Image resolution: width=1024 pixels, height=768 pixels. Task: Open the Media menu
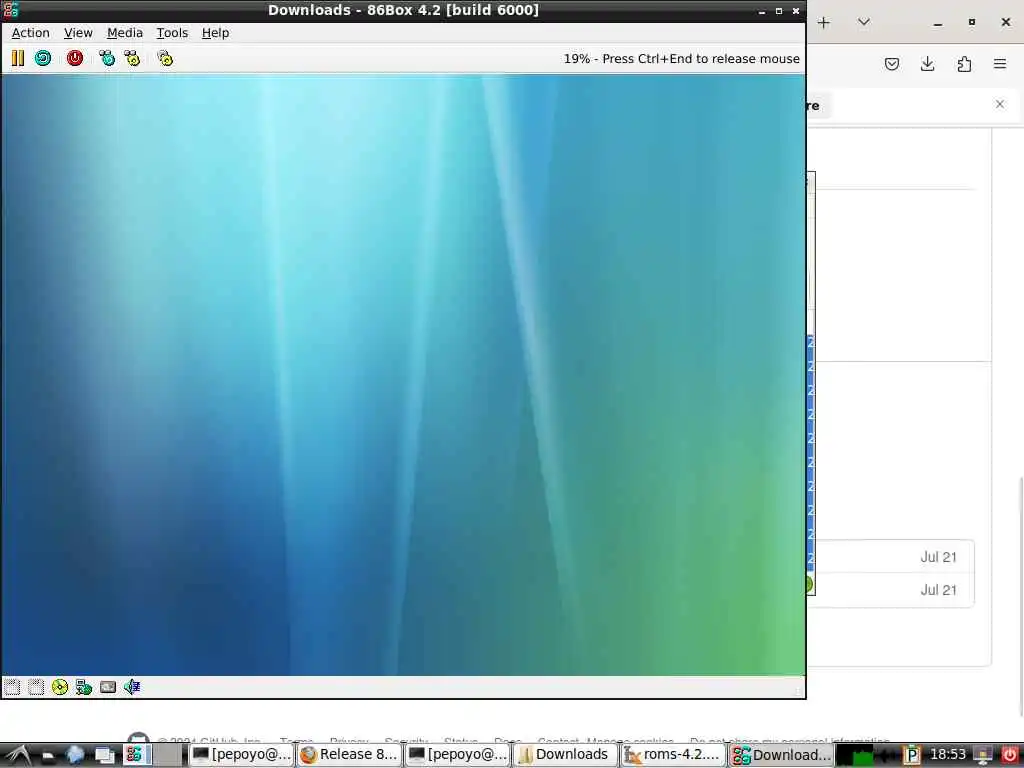(x=125, y=33)
